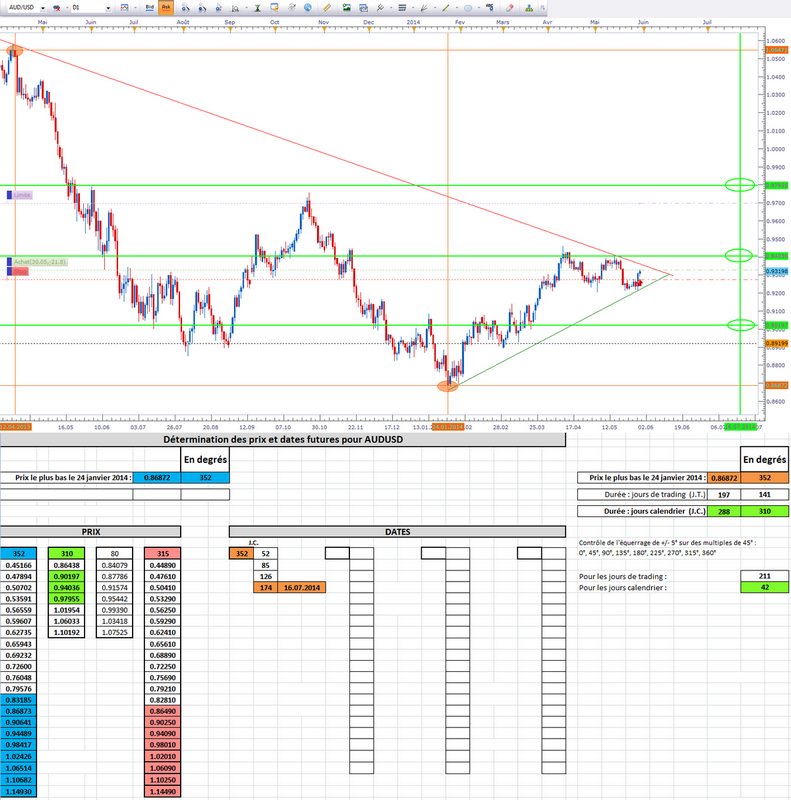Click the horizontal lines icon

tap(402, 8)
